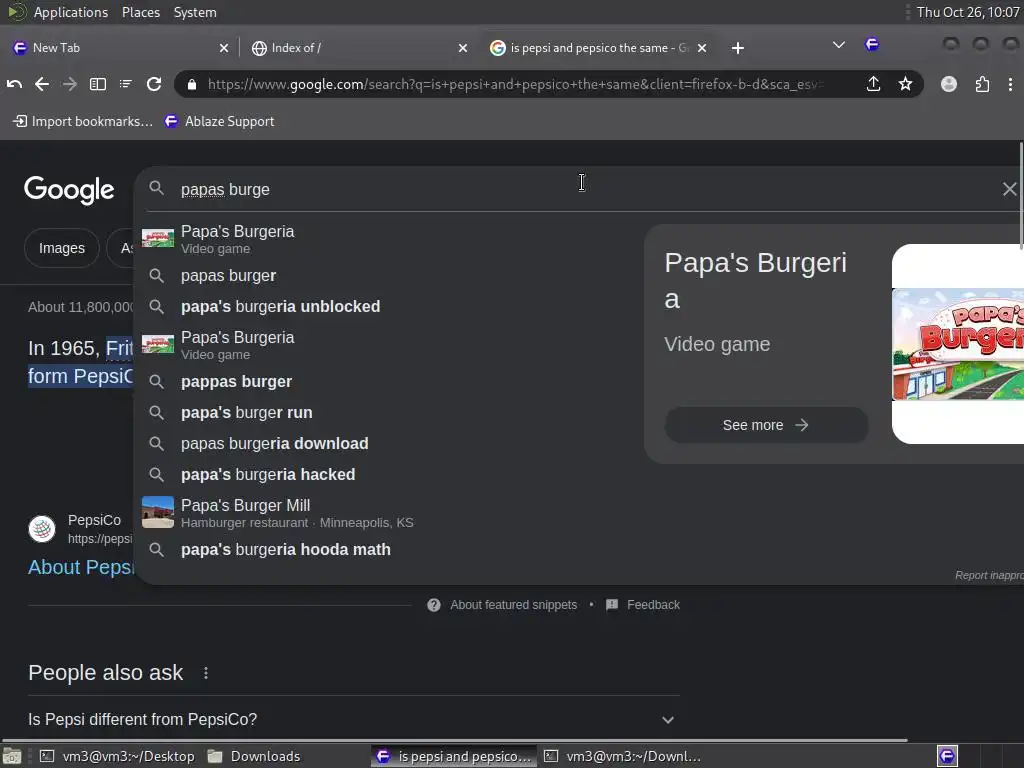Open a new tab with plus button
Viewport: 1024px width, 768px height.
click(738, 48)
